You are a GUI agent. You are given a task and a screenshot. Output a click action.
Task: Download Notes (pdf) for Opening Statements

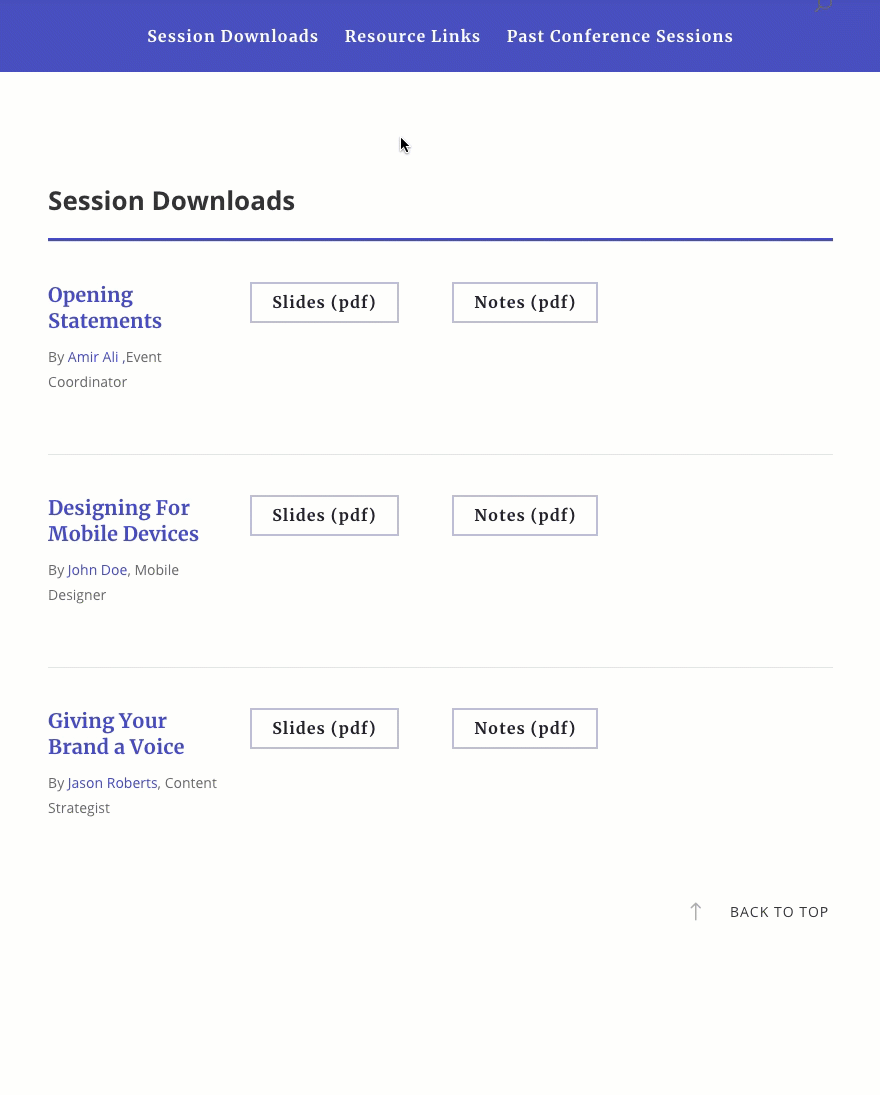pos(525,302)
